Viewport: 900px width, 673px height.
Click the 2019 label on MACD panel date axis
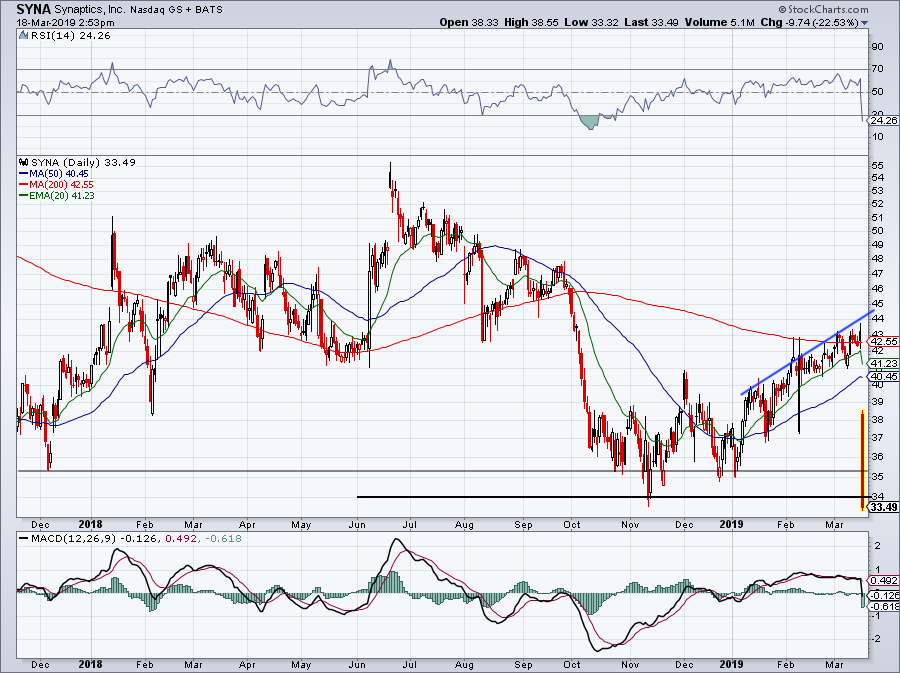coord(731,665)
